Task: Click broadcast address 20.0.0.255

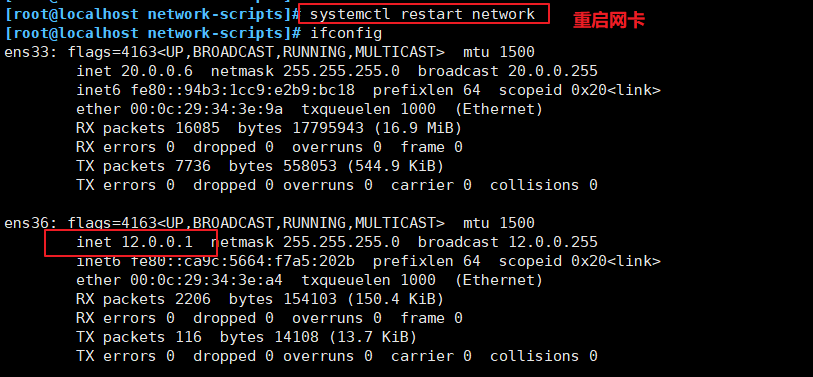Action: [x=553, y=71]
